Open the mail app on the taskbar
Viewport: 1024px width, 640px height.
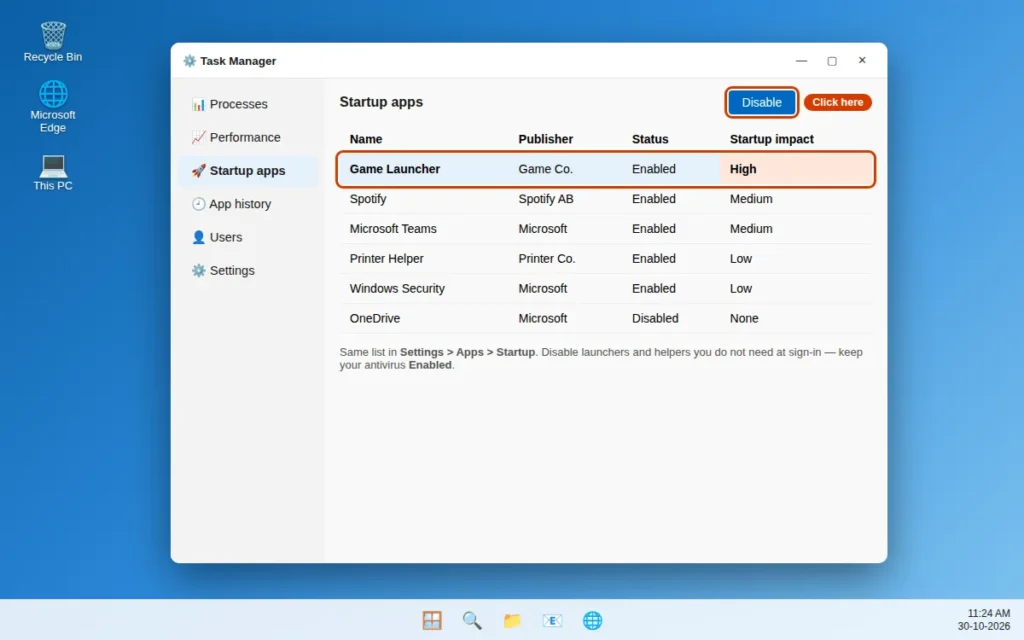pos(552,620)
